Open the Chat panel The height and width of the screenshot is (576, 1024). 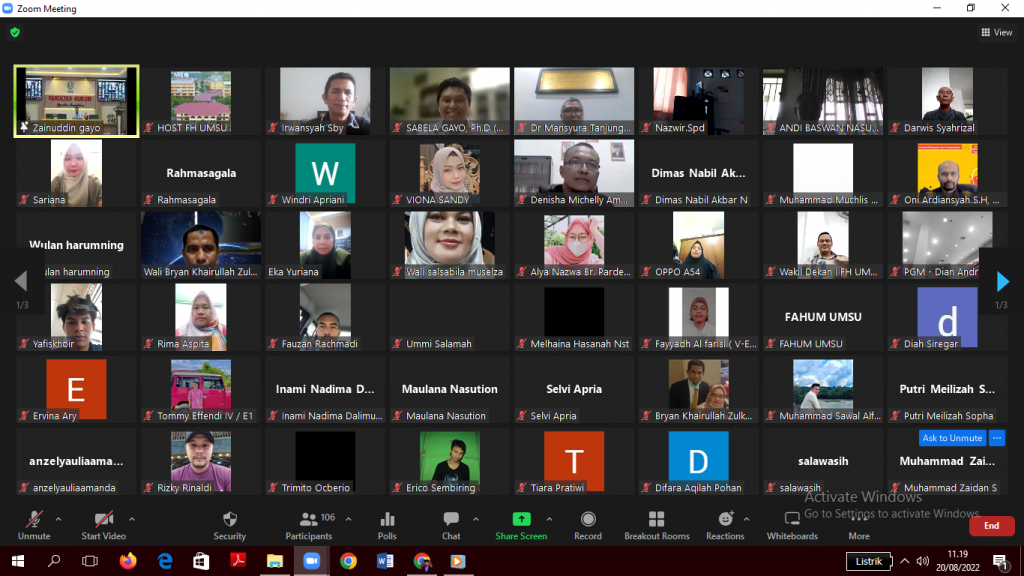(451, 524)
